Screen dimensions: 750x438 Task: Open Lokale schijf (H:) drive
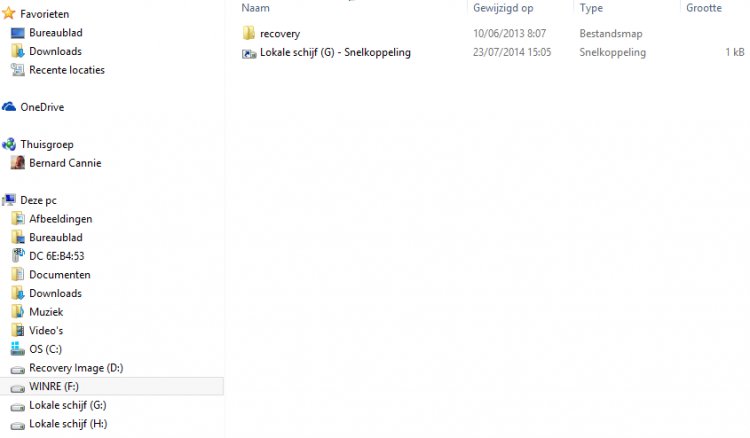68,424
